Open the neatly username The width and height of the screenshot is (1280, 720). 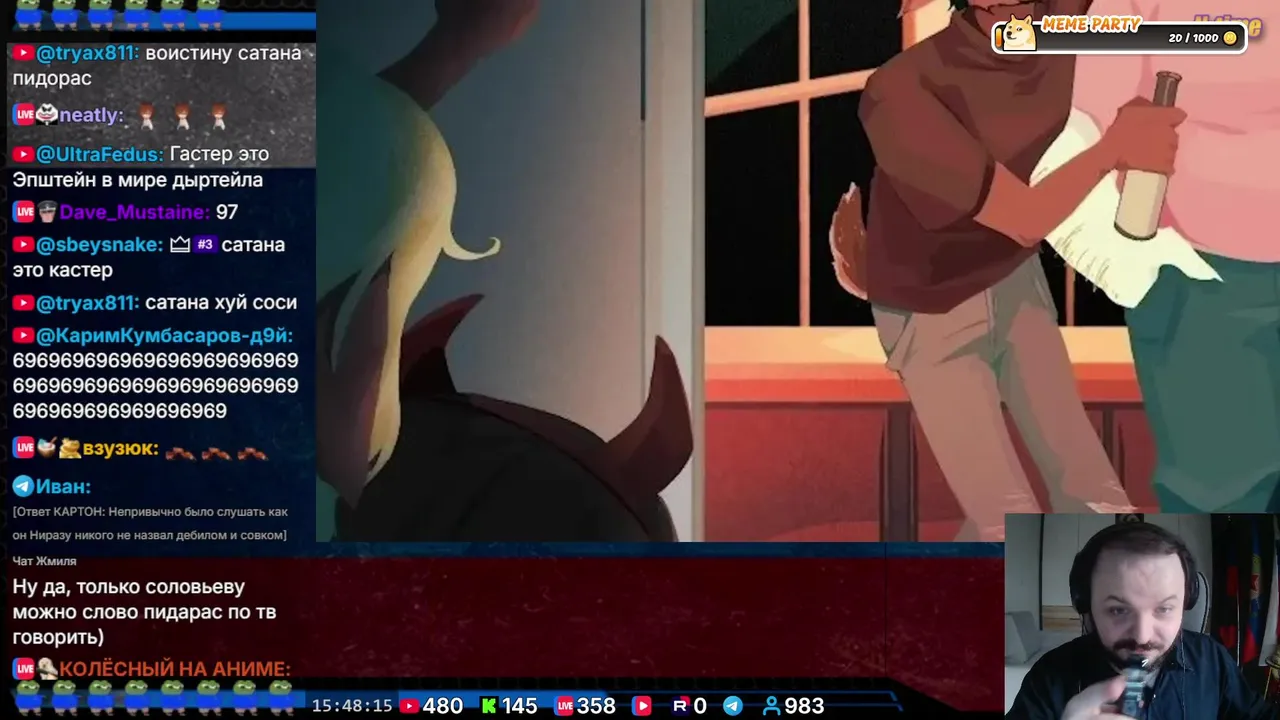coord(91,115)
